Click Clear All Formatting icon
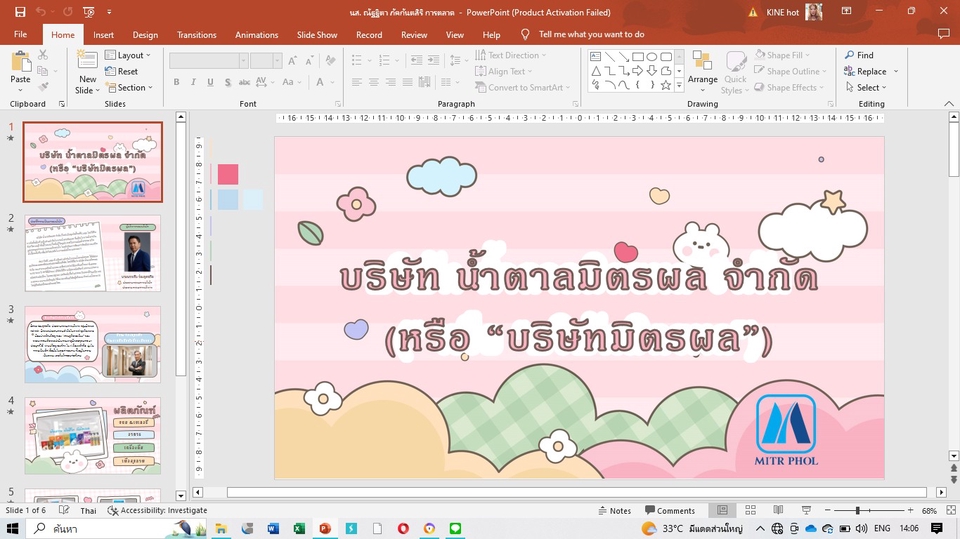The image size is (960, 539). (x=331, y=60)
